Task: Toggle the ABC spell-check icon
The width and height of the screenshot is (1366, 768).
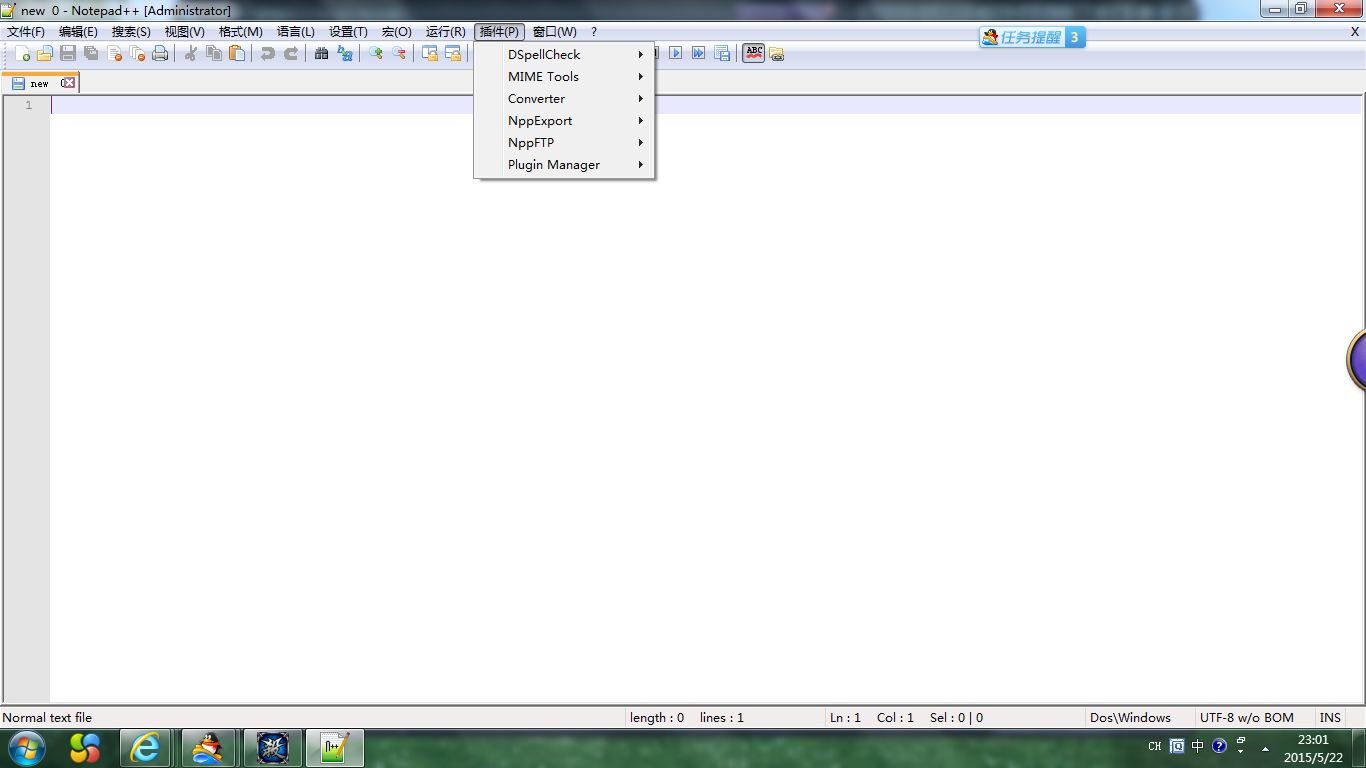Action: (754, 53)
